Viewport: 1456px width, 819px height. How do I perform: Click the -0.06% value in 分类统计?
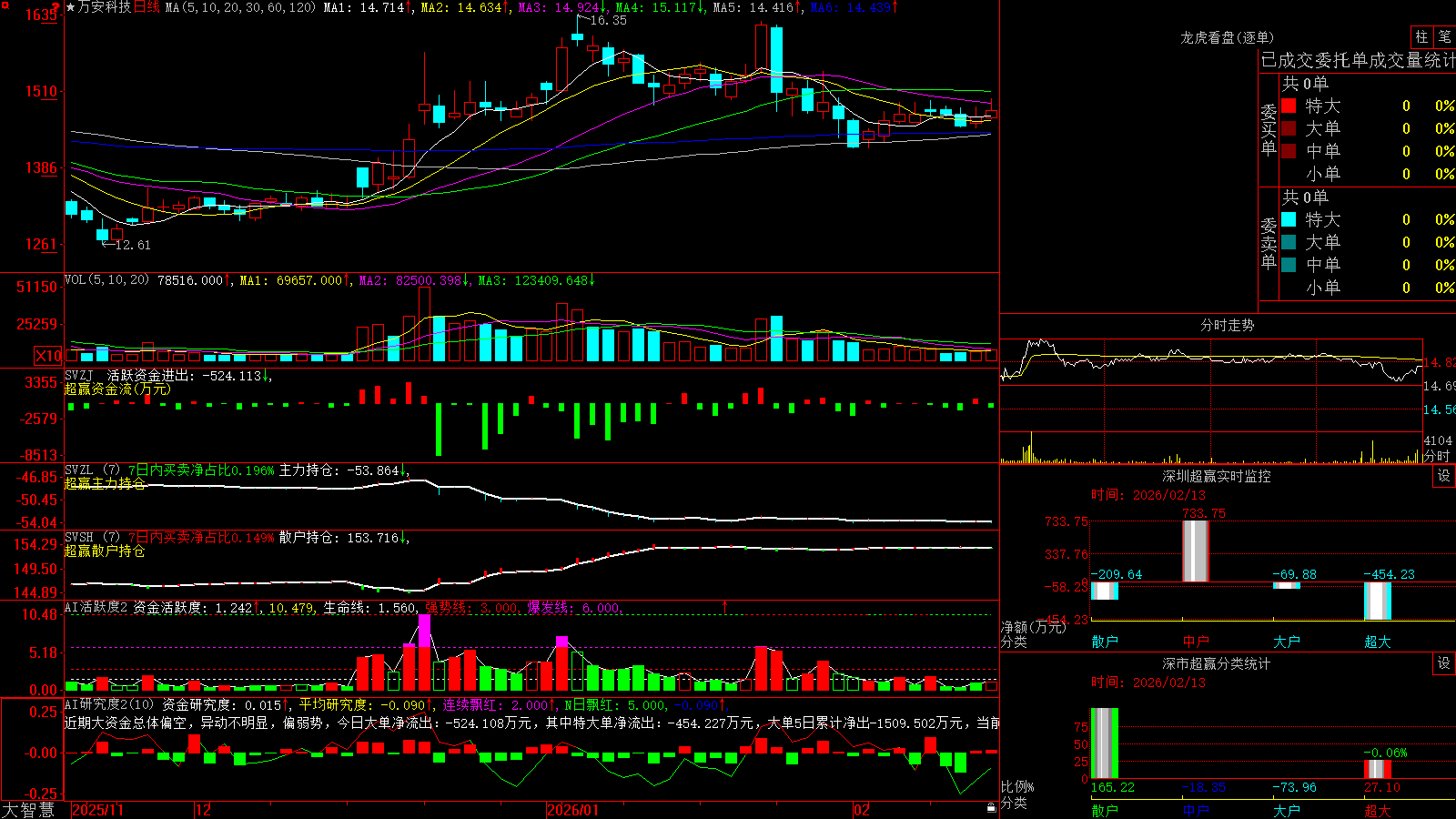click(x=1386, y=753)
